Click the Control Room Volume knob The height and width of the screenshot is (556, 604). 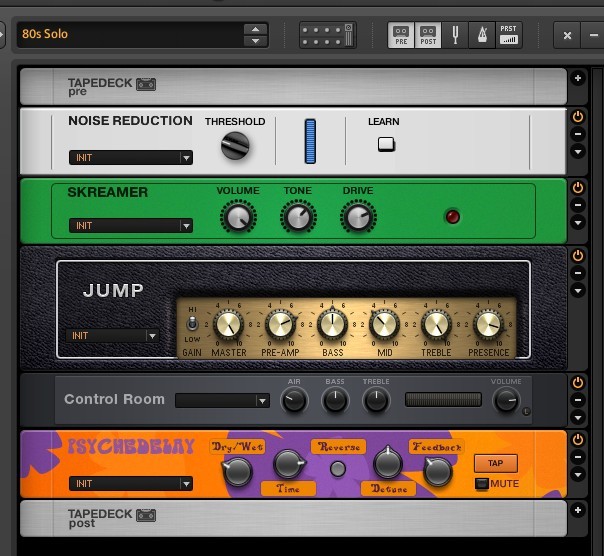[x=506, y=401]
